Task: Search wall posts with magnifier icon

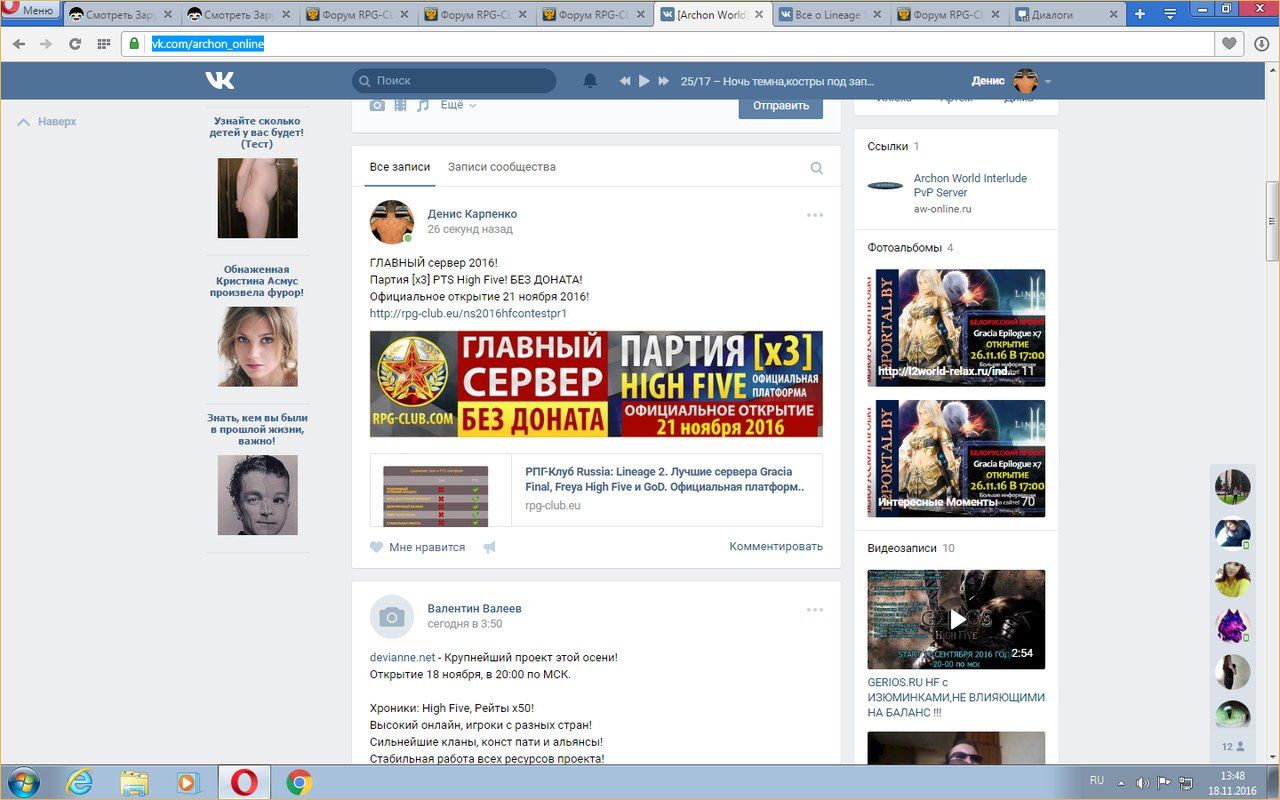Action: tap(817, 168)
